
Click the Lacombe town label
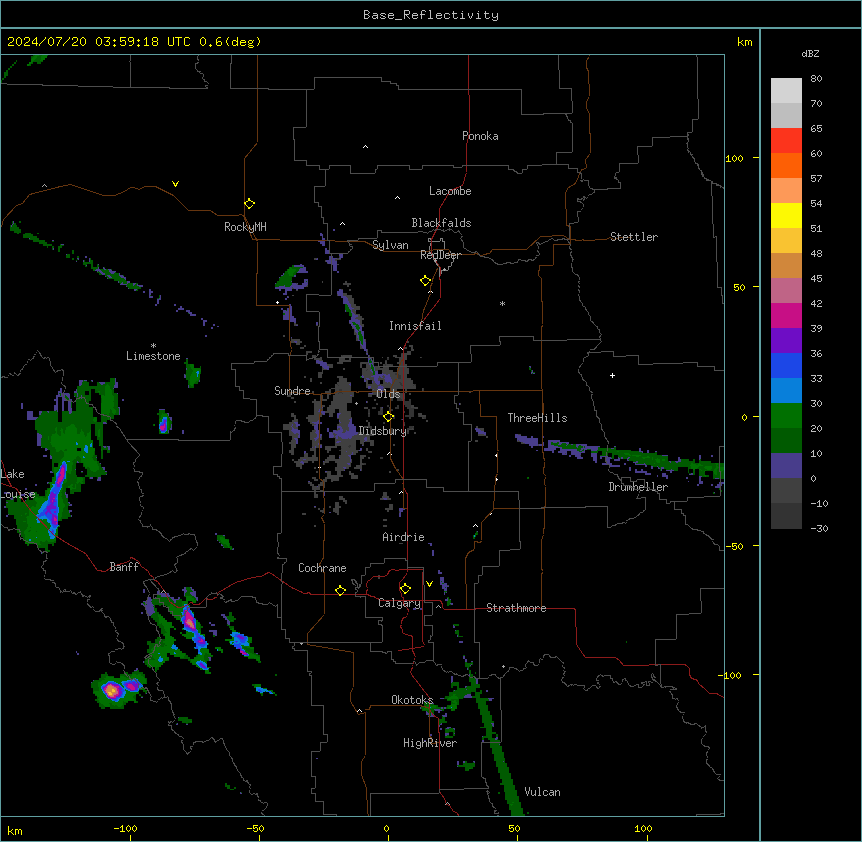450,191
